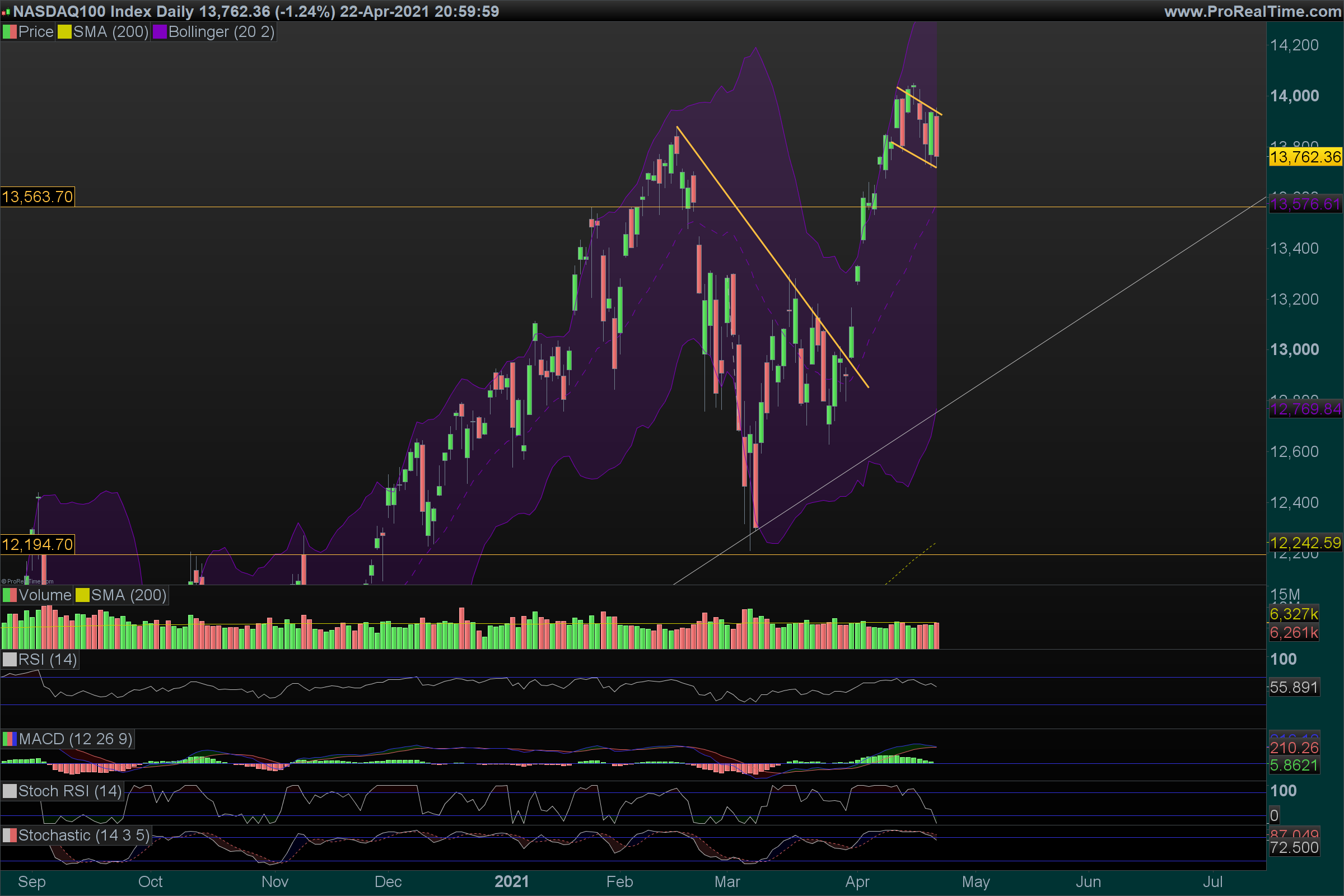Image resolution: width=1344 pixels, height=896 pixels.
Task: Click the Stoch RSI (14) legend square
Action: click(10, 791)
